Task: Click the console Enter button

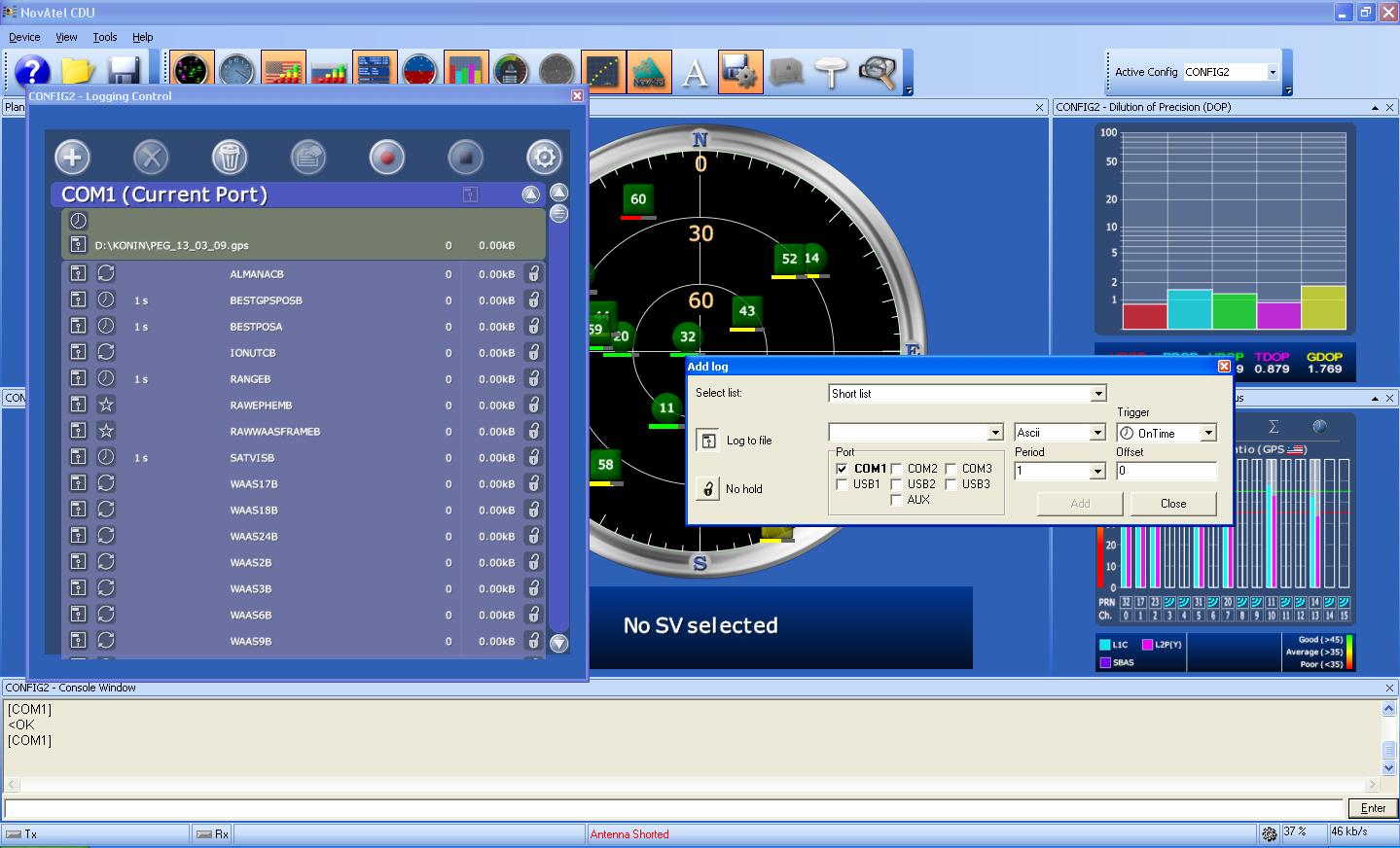Action: point(1373,808)
